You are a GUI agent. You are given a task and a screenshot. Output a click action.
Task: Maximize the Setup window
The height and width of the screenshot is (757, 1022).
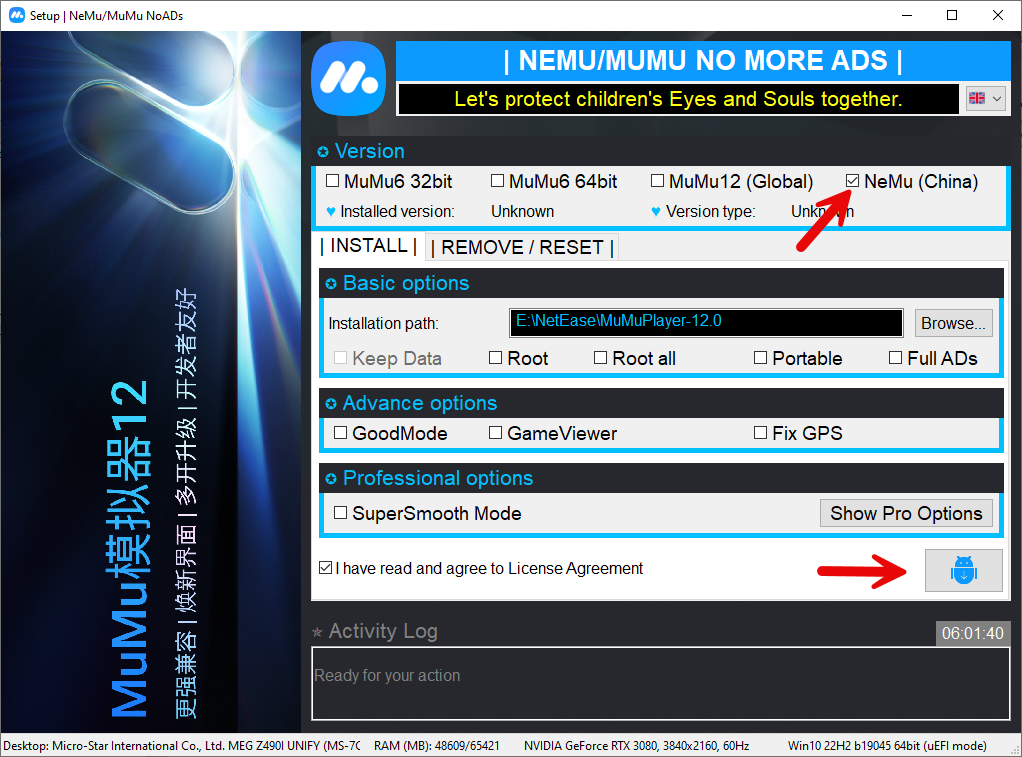[952, 15]
